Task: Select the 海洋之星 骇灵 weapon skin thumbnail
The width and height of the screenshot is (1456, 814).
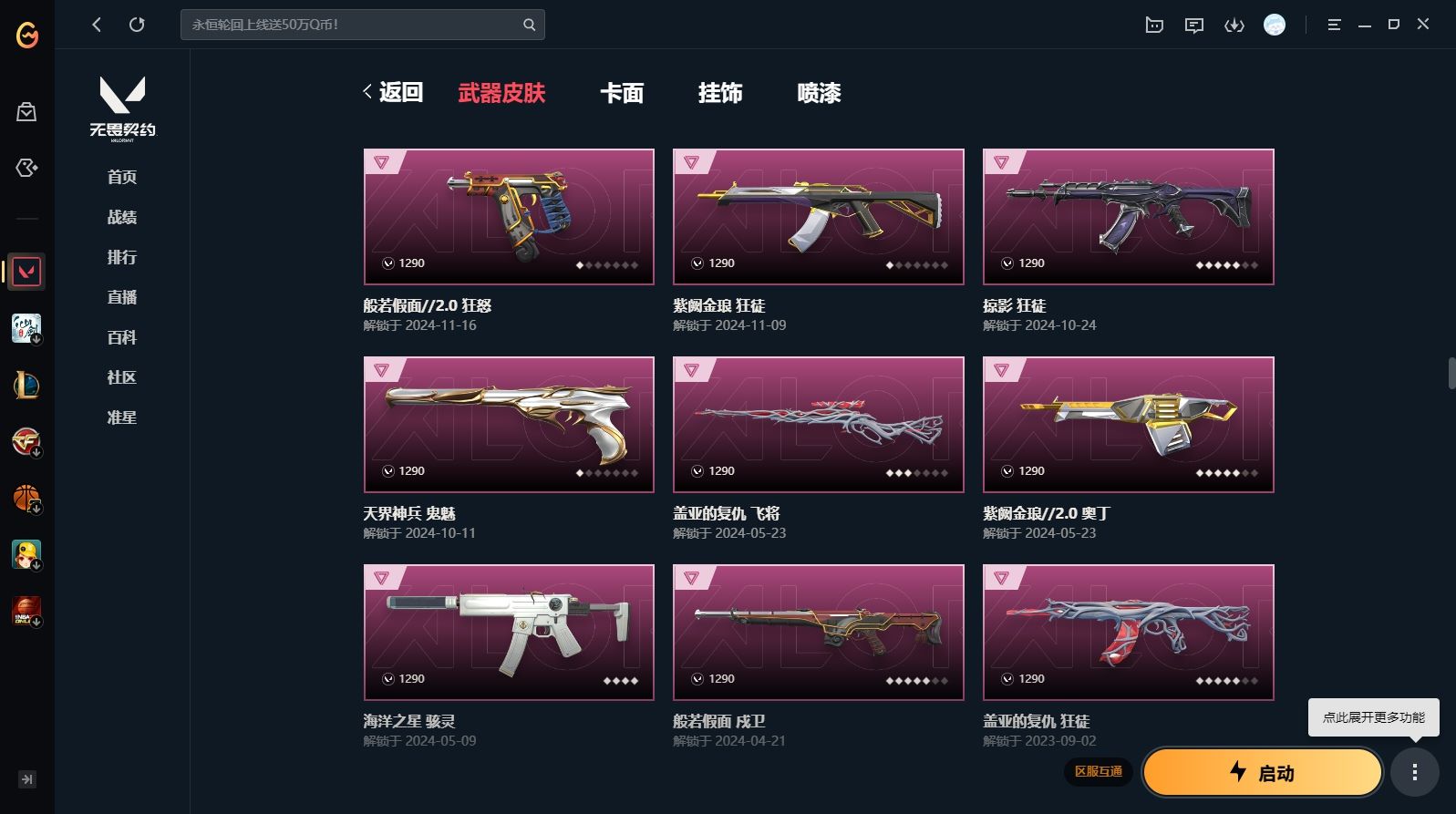Action: click(x=509, y=633)
